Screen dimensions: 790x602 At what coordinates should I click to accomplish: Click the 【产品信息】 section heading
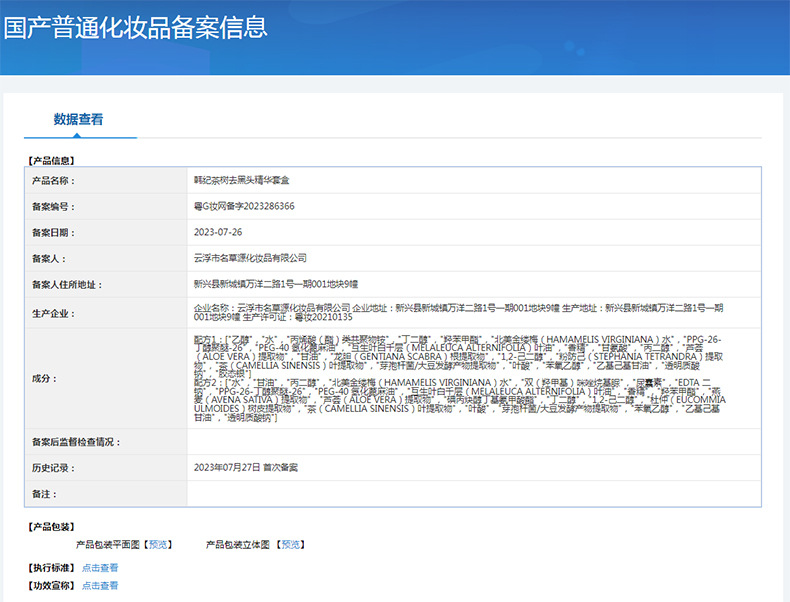point(50,160)
